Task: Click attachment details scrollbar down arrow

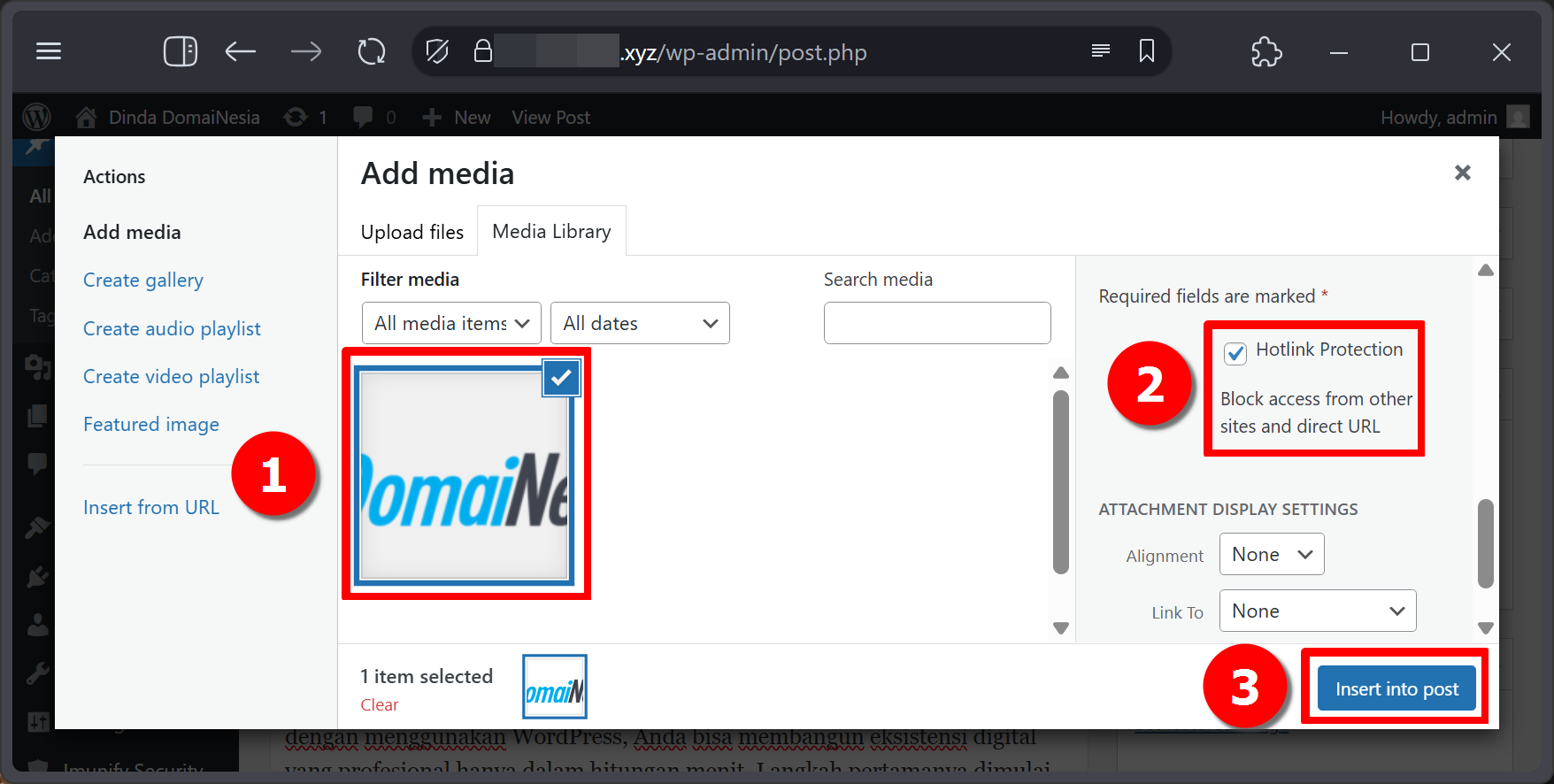Action: 1486,627
